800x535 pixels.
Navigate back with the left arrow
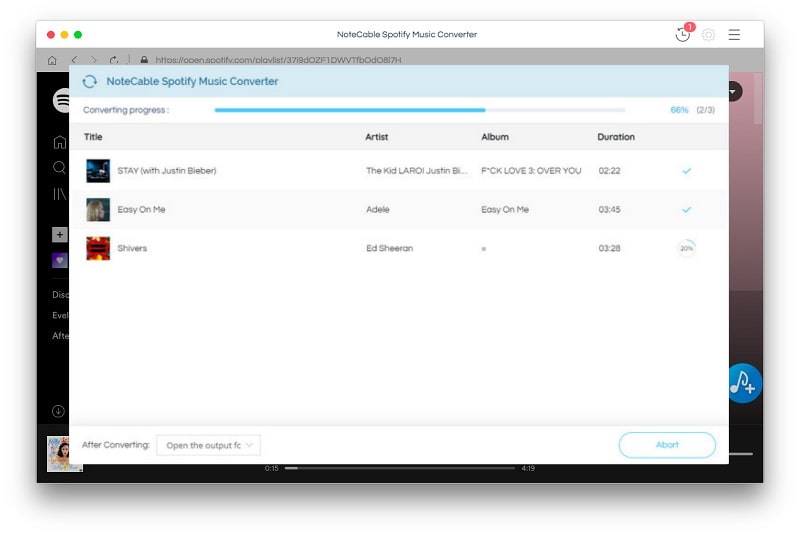[74, 60]
